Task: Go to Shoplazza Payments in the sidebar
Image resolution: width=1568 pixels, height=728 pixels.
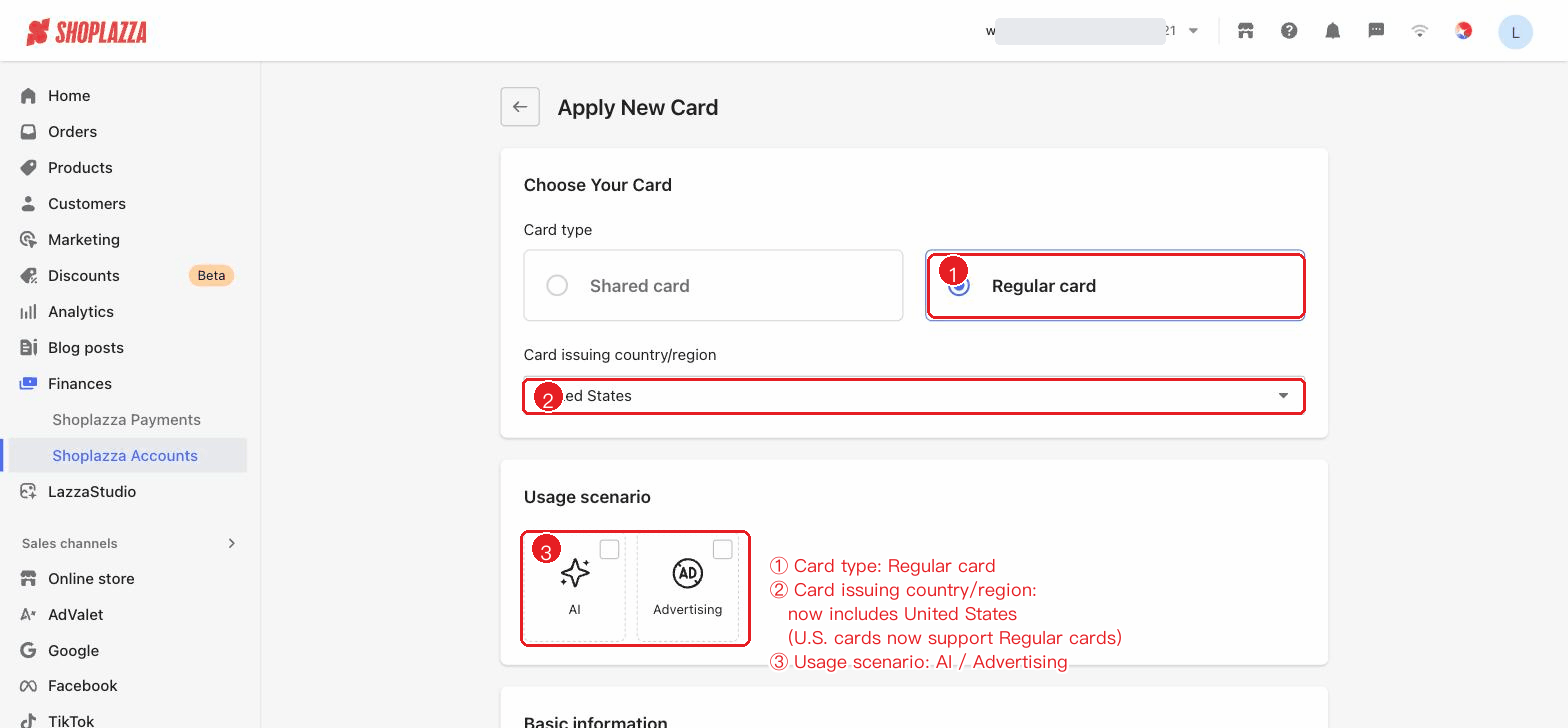Action: coord(127,420)
